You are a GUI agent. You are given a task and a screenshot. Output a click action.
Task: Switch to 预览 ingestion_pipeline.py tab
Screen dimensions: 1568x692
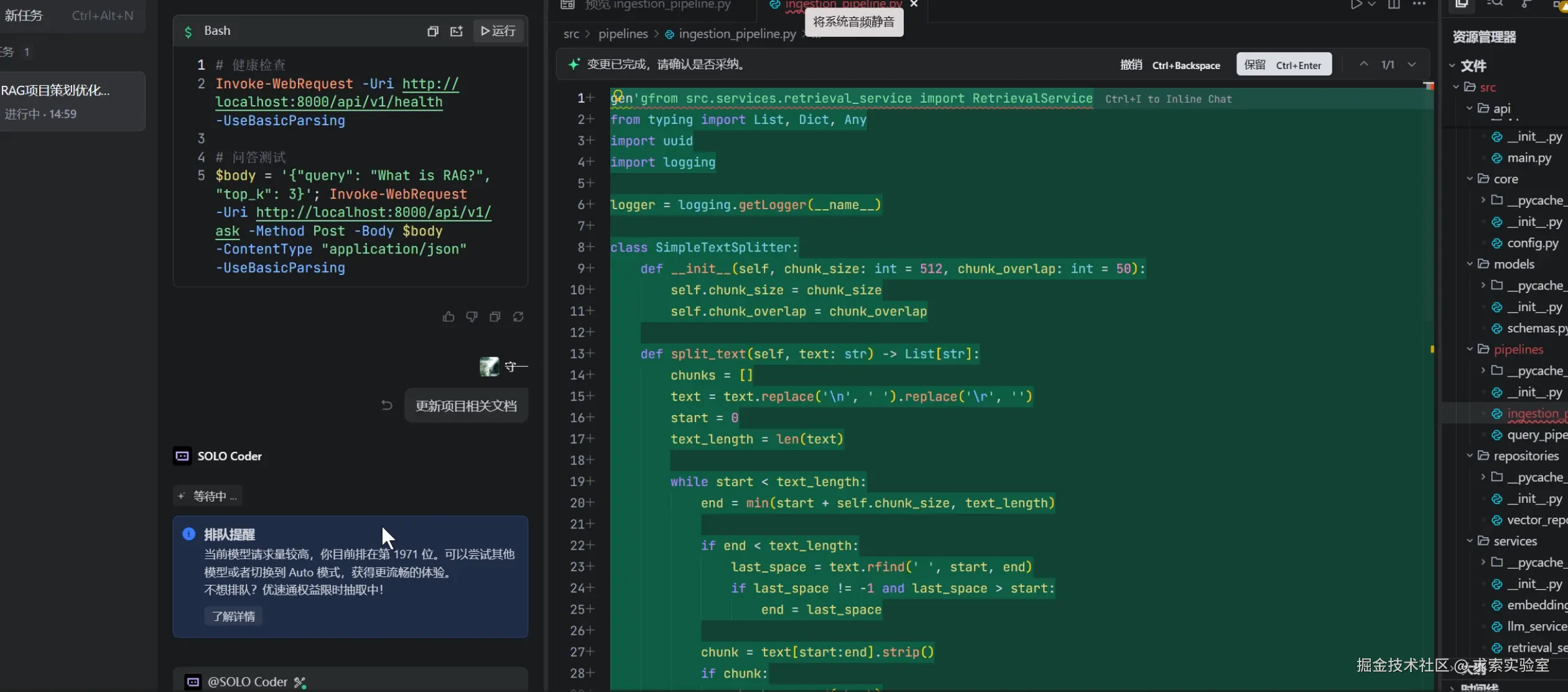click(657, 5)
